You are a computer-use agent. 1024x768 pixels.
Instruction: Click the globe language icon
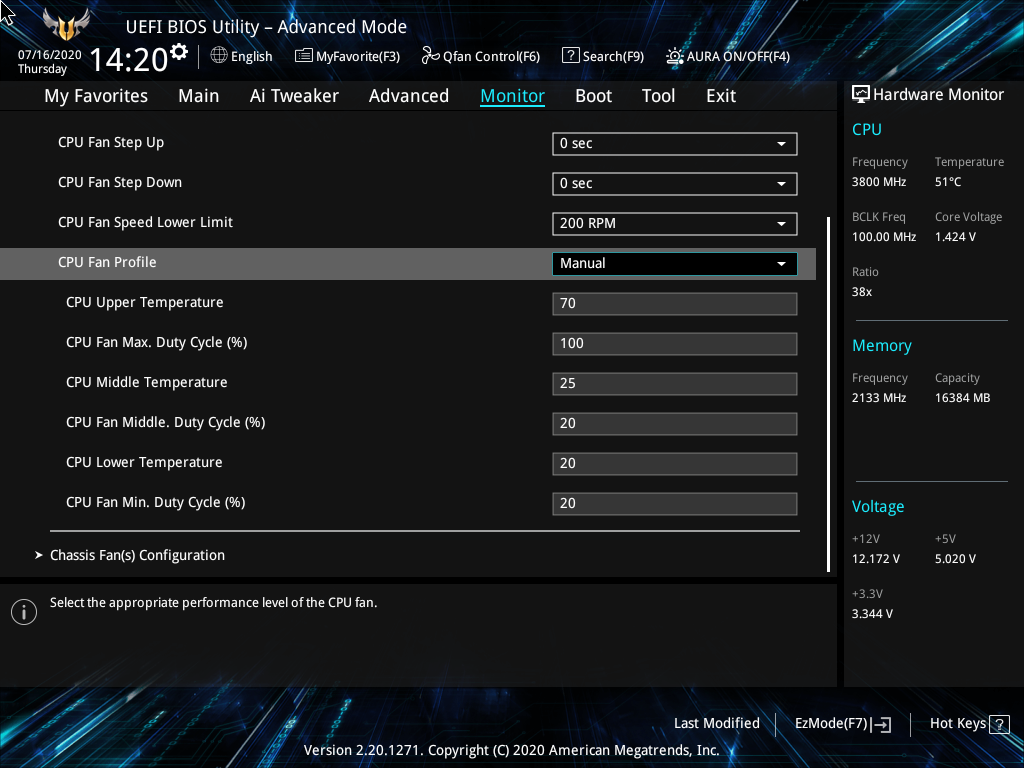tap(219, 56)
